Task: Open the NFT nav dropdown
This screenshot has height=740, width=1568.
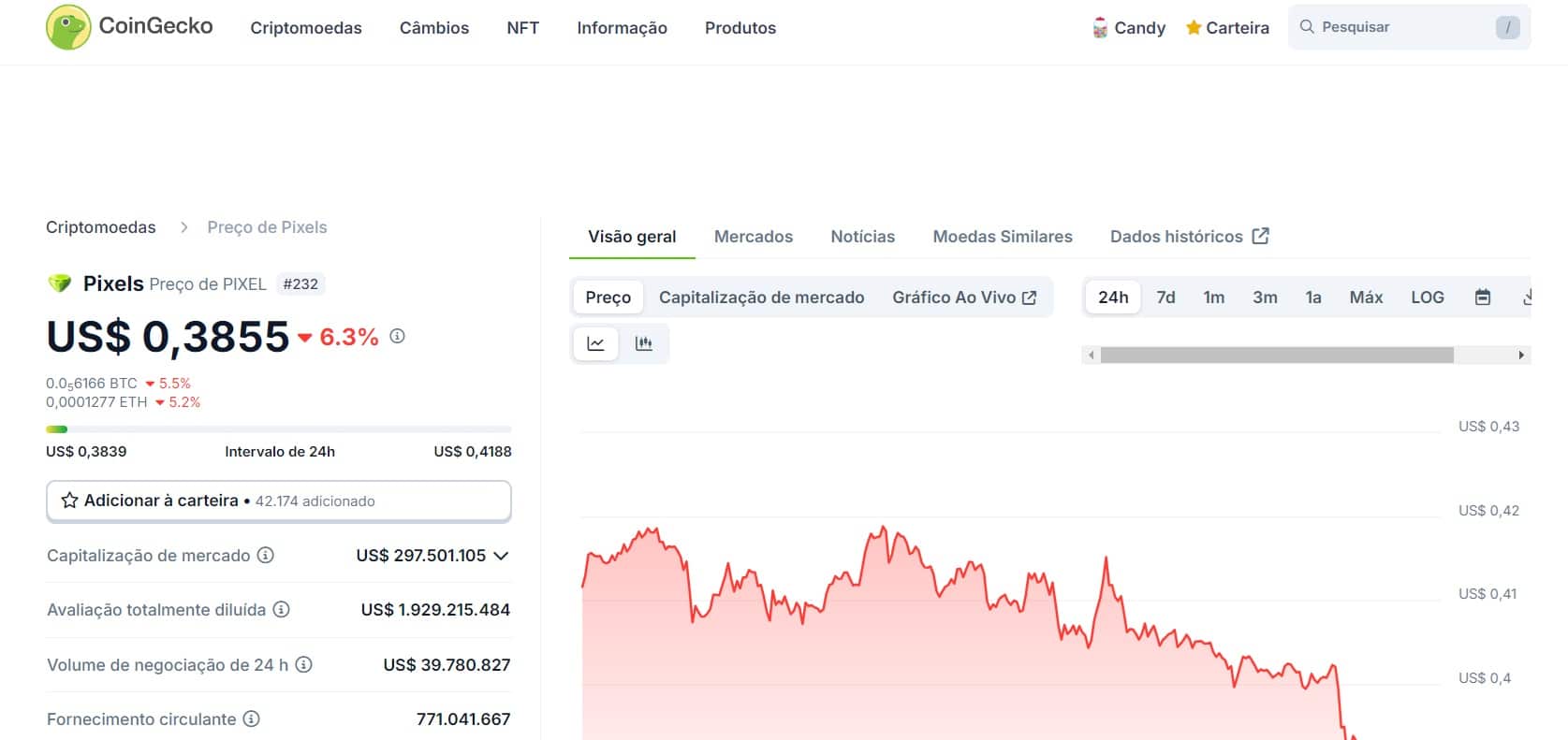Action: [522, 28]
